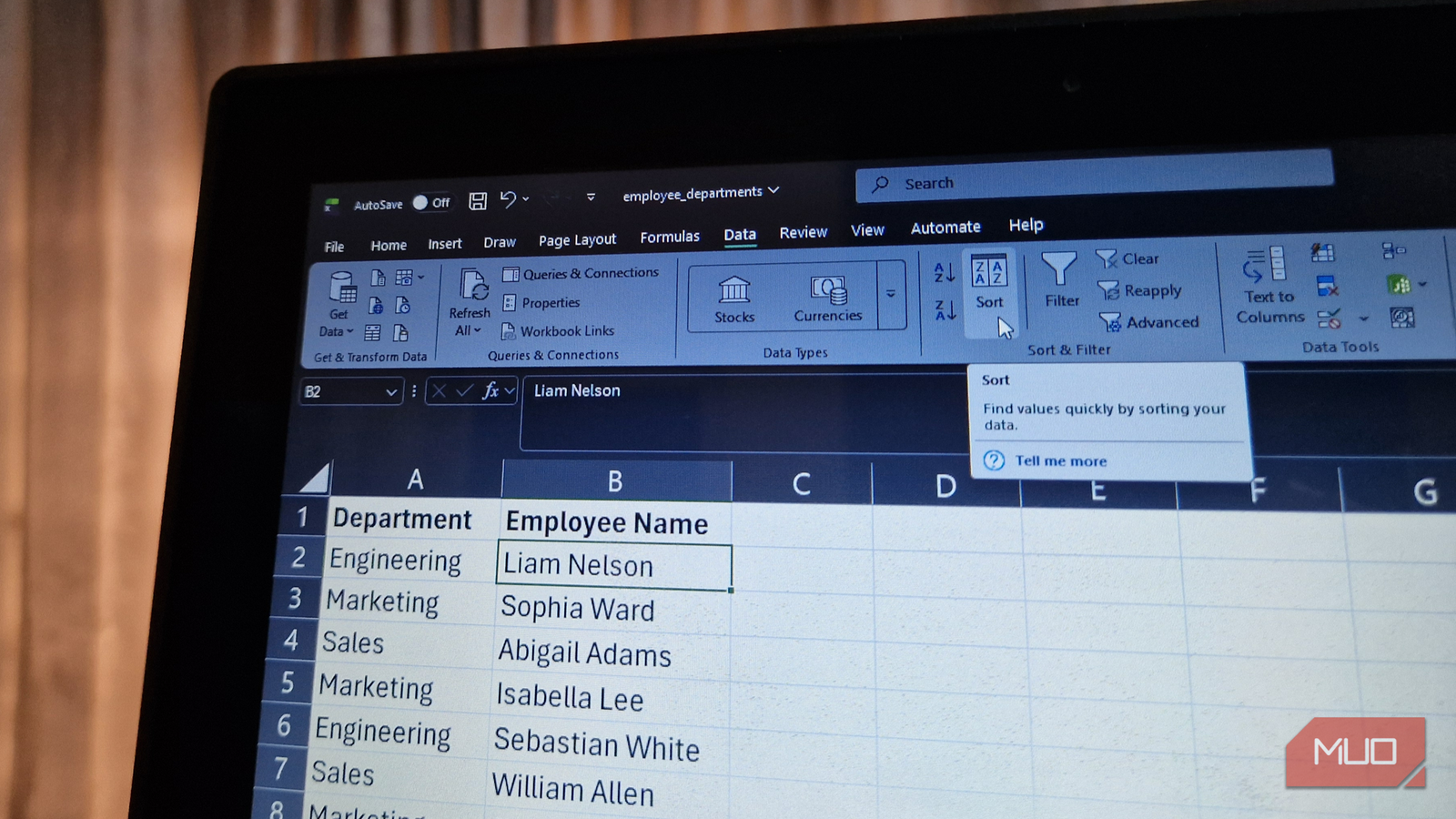Screen dimensions: 1456x819
Task: Select the Stocks data type
Action: pyautogui.click(x=734, y=299)
